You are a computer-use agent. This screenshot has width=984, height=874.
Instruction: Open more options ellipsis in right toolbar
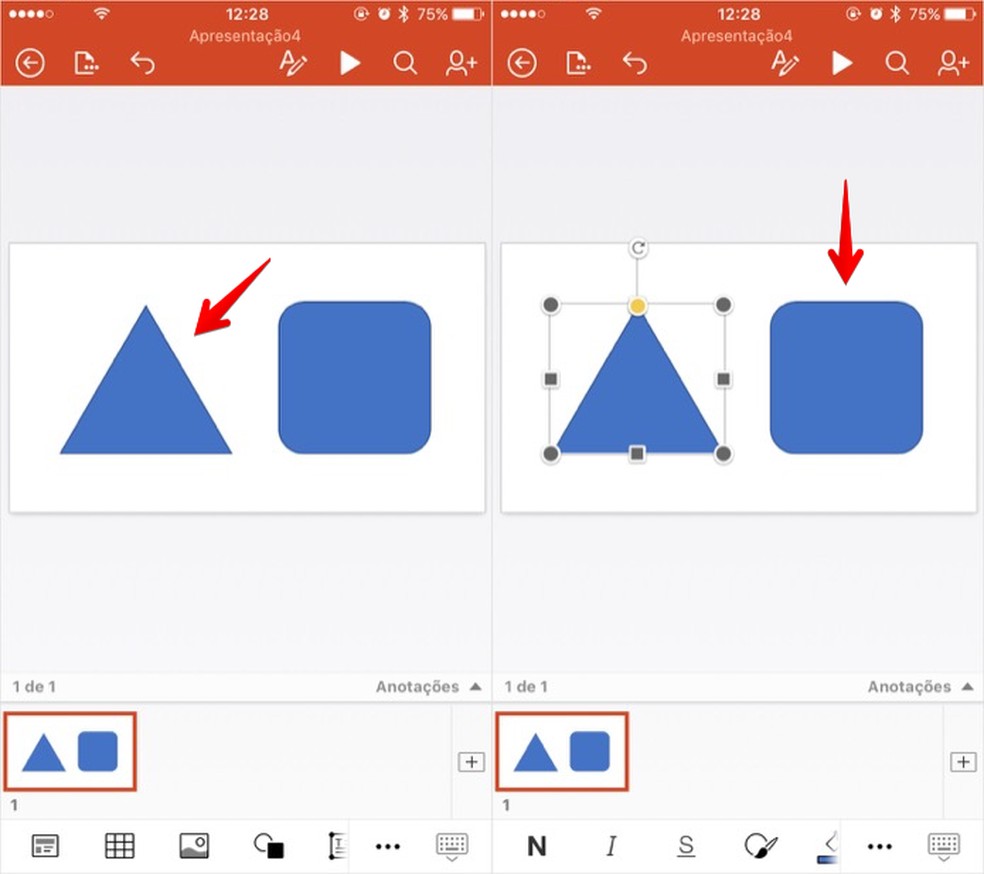click(880, 846)
